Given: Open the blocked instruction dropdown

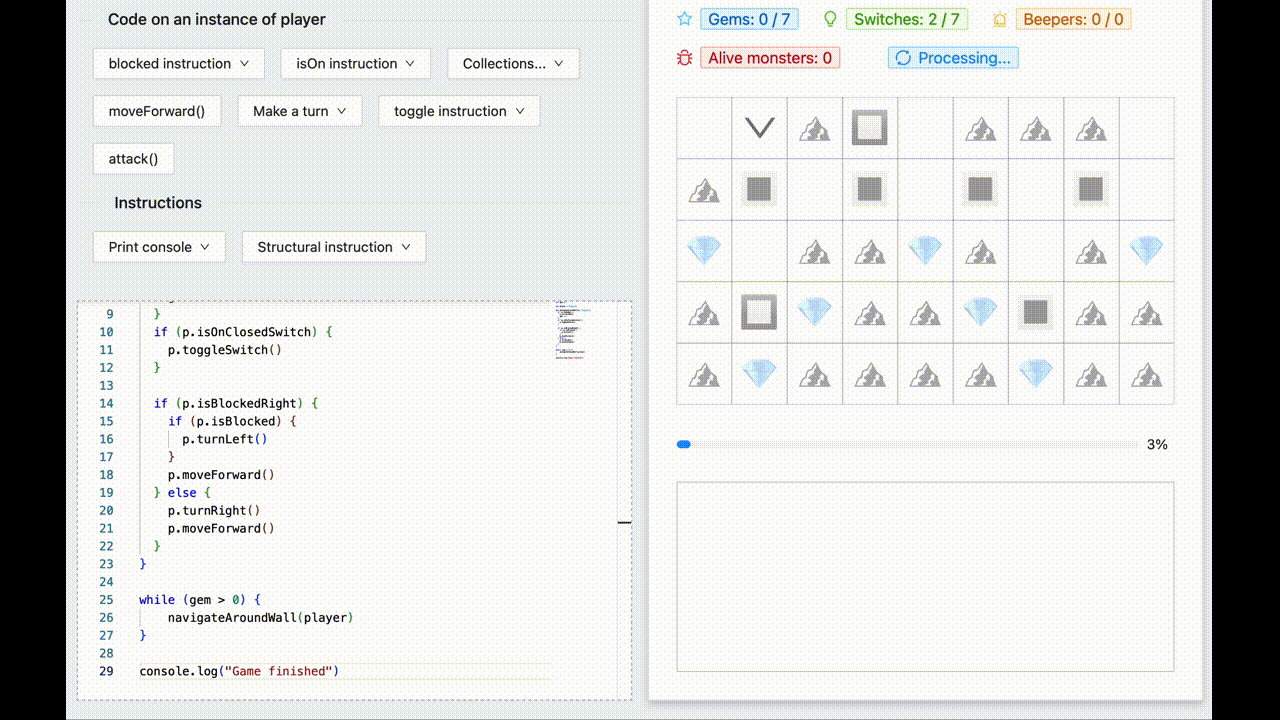Looking at the screenshot, I should point(179,63).
